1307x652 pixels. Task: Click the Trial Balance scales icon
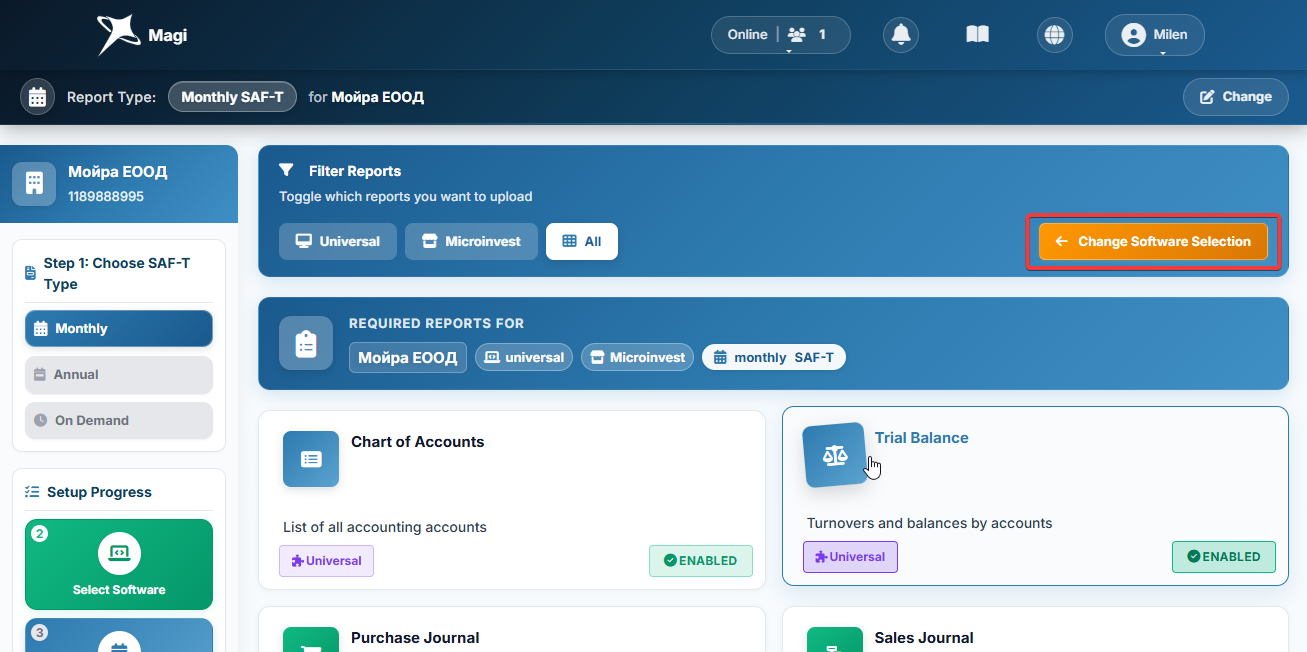click(834, 455)
